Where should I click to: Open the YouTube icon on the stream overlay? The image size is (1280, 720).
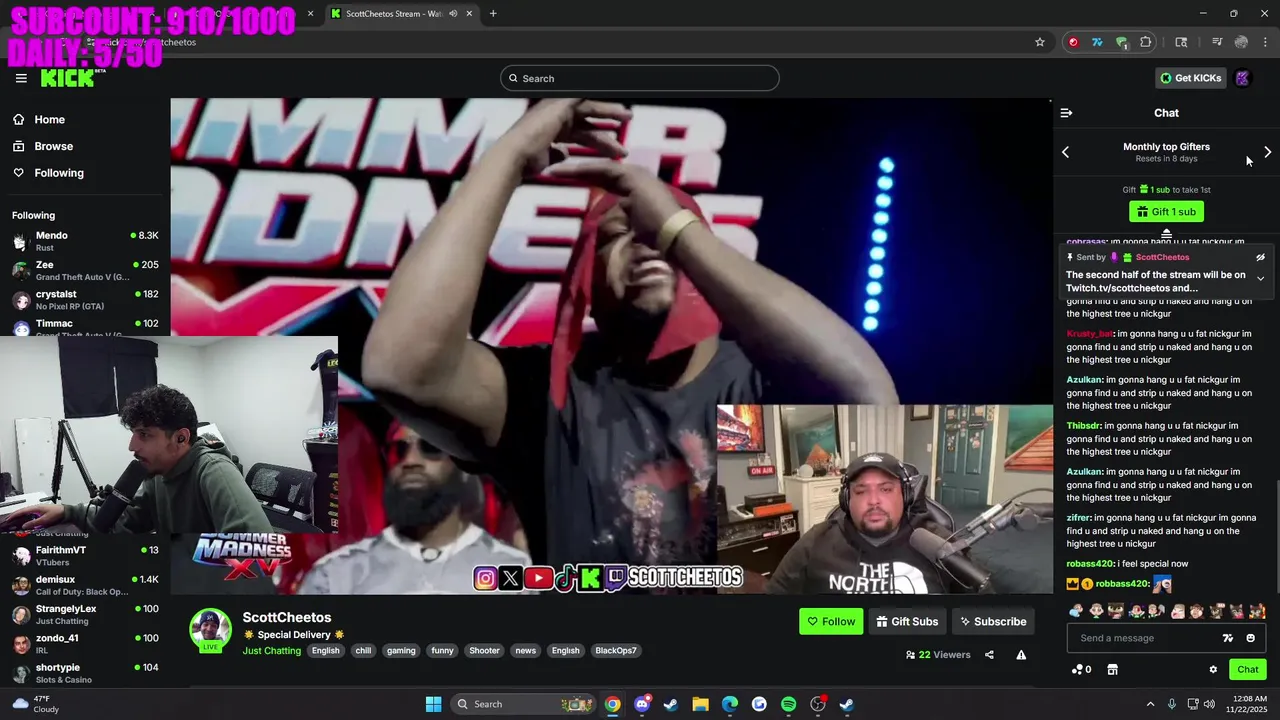538,578
